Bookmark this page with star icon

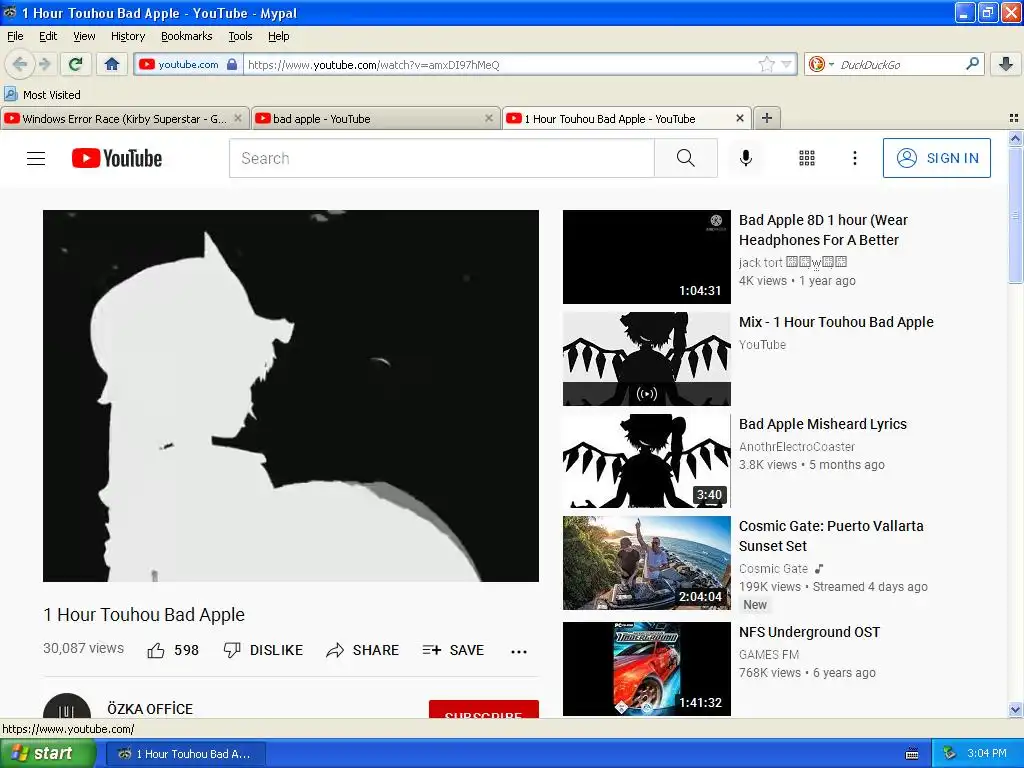[x=767, y=64]
